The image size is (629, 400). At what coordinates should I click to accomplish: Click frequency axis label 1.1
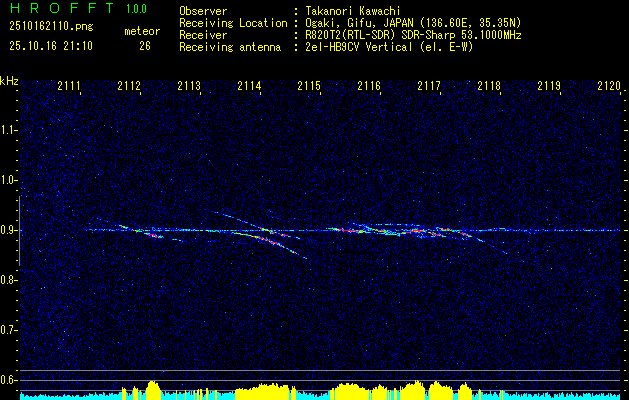point(8,130)
